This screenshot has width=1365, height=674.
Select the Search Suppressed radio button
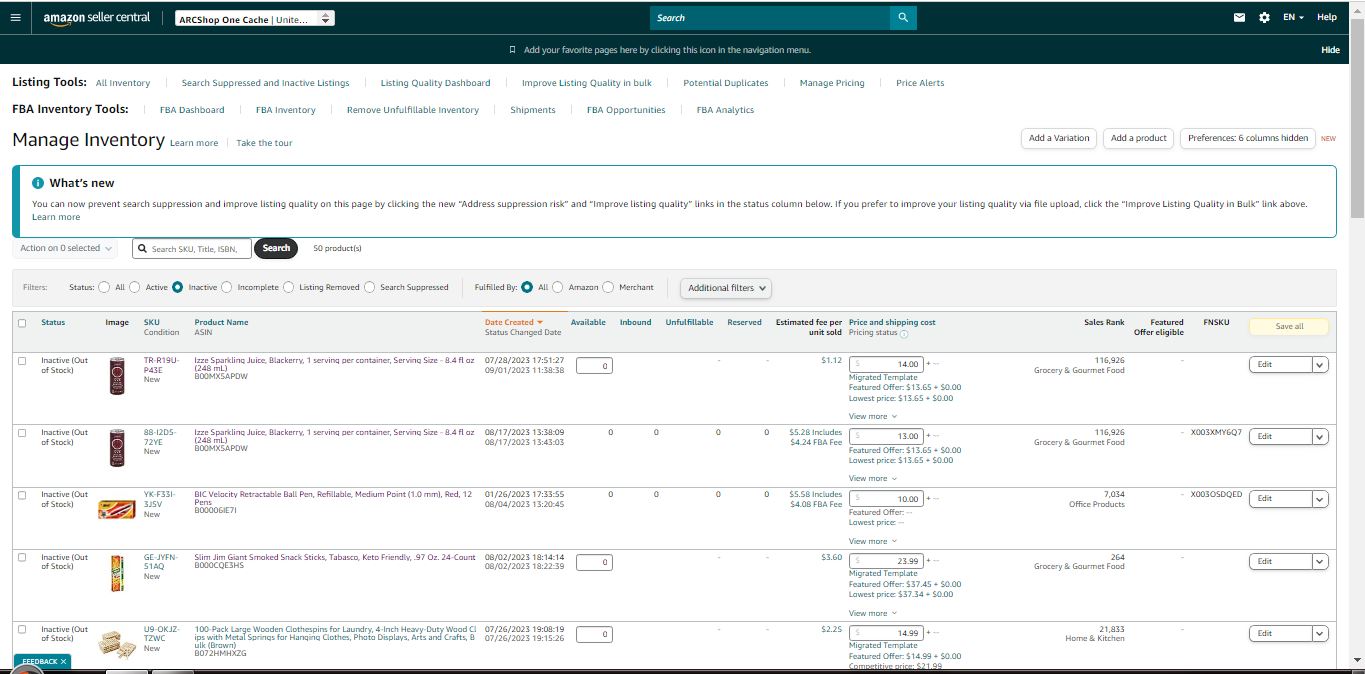tap(370, 287)
